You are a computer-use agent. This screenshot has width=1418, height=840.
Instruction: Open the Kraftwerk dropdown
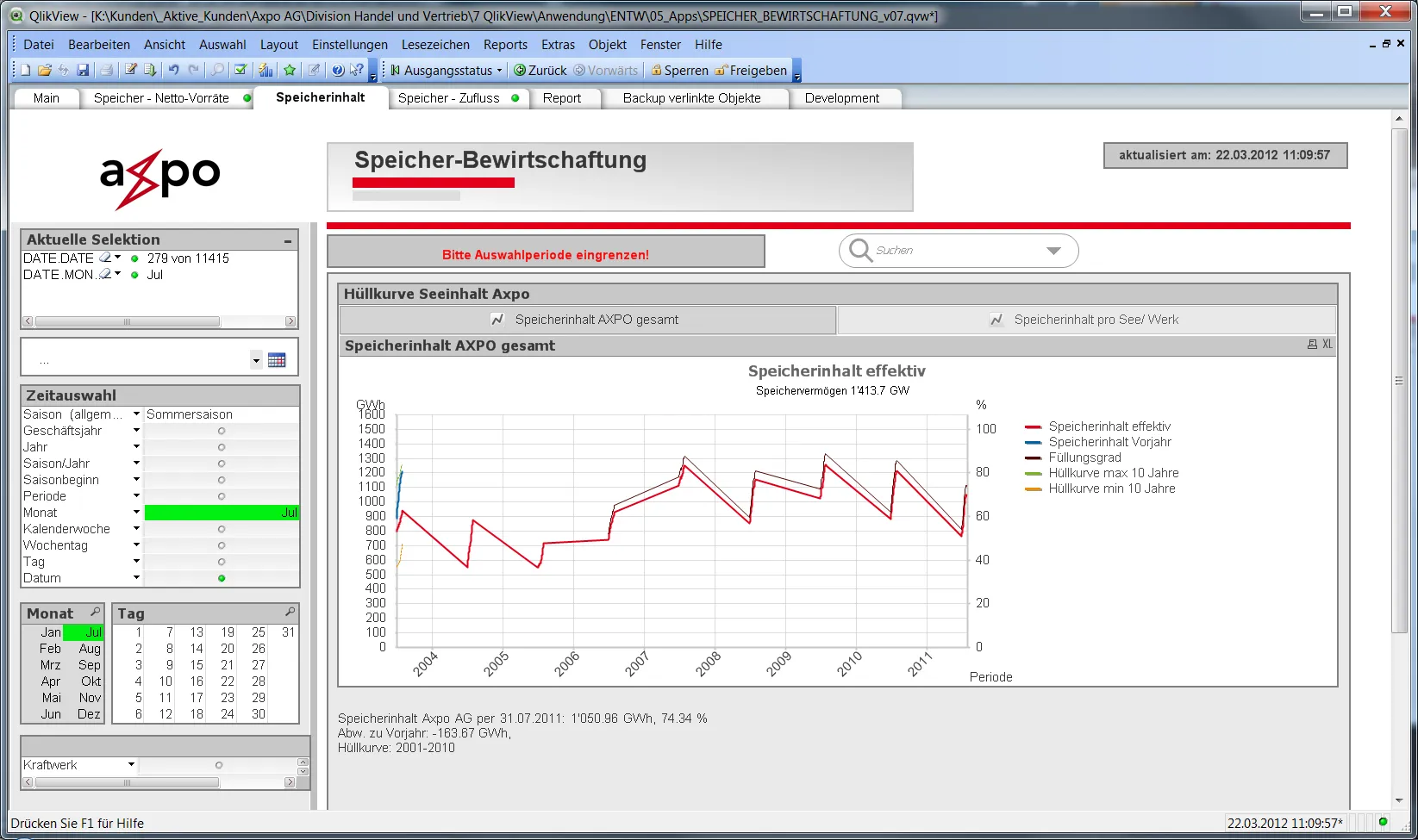[131, 764]
